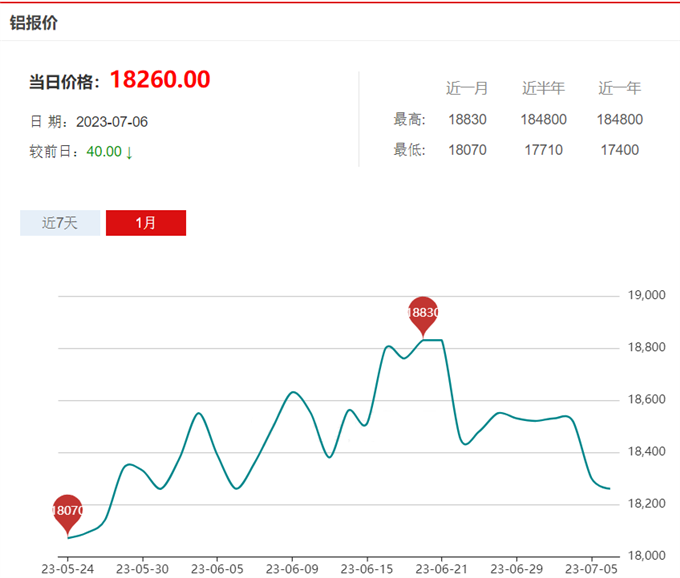Click the date text 2023-07-06

112,122
